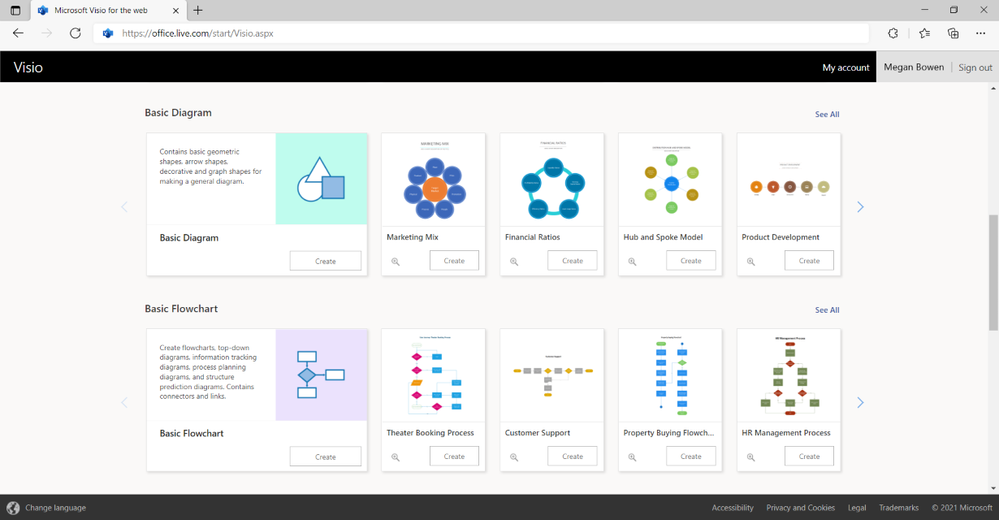
Task: Create a blank Basic Diagram
Action: point(326,261)
